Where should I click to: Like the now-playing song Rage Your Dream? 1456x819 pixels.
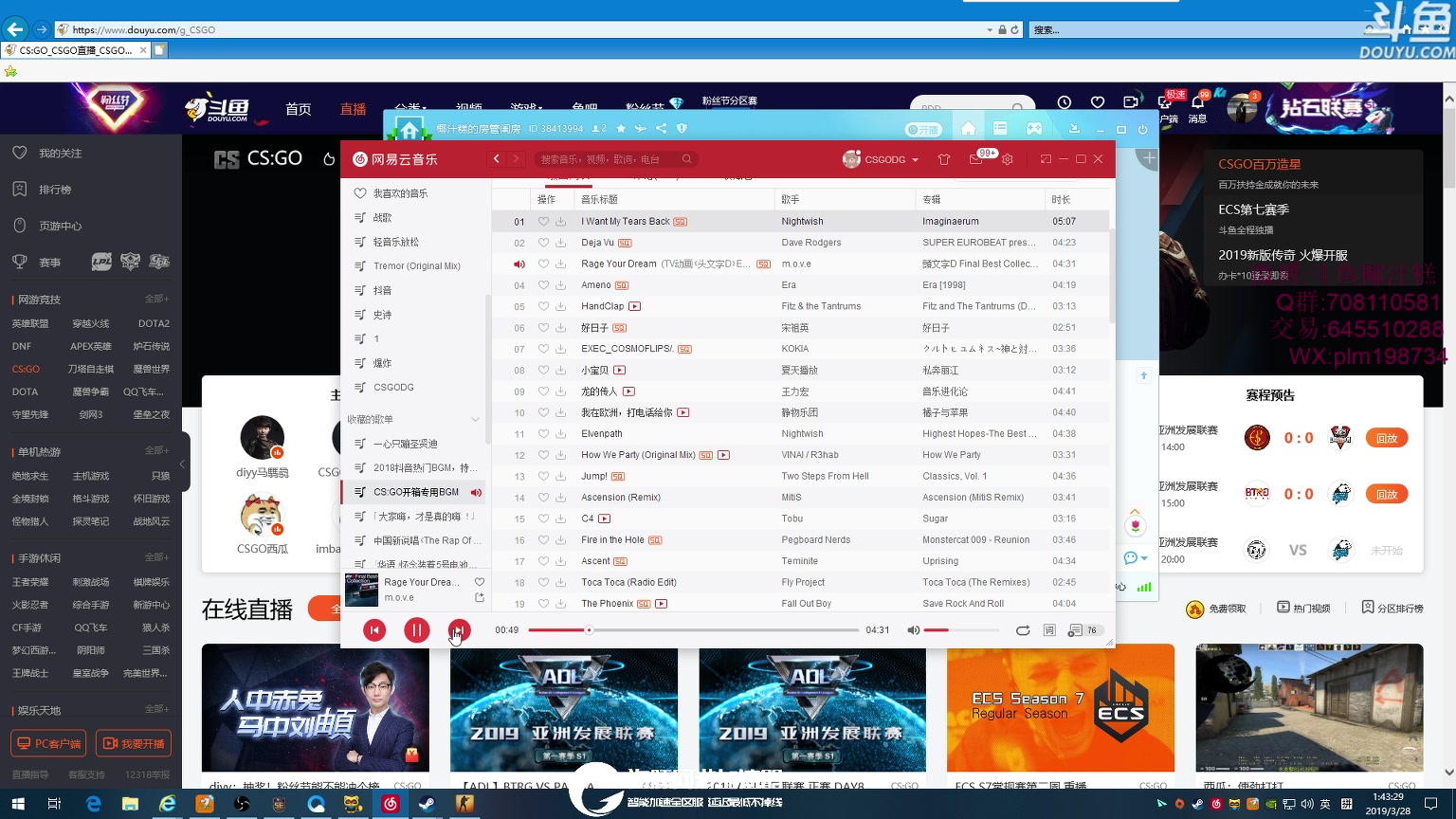click(x=480, y=582)
